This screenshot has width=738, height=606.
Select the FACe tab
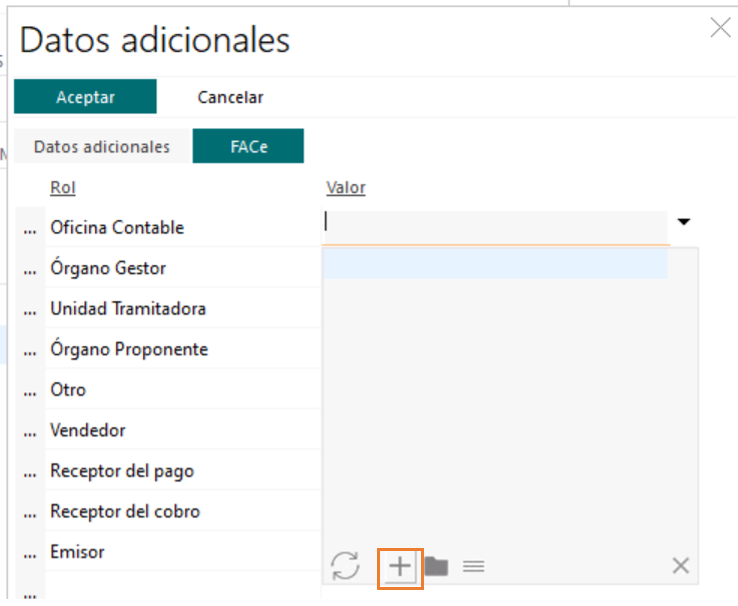(x=248, y=147)
